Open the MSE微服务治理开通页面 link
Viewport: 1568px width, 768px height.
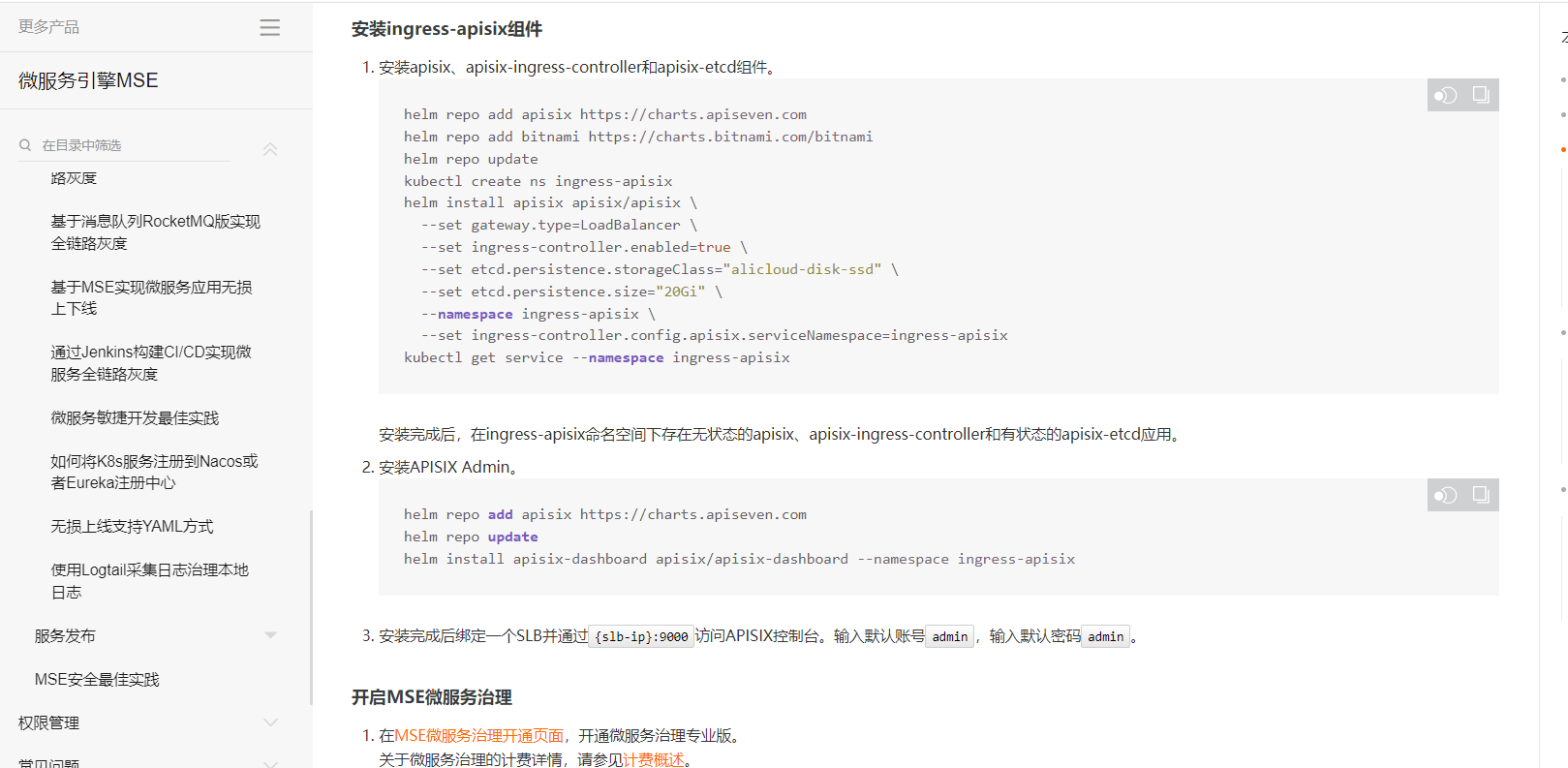coord(478,736)
